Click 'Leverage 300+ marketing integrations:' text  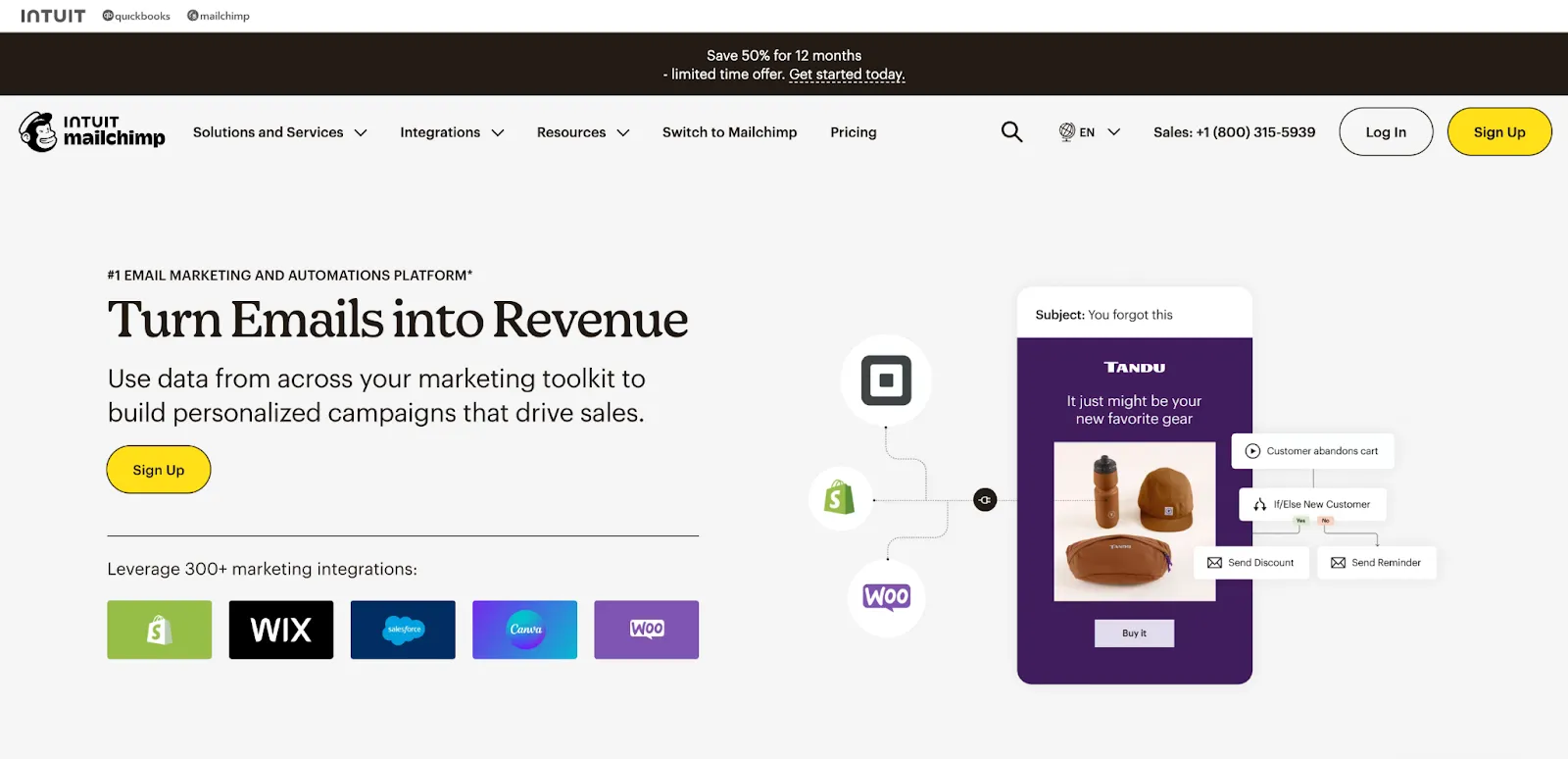point(262,569)
